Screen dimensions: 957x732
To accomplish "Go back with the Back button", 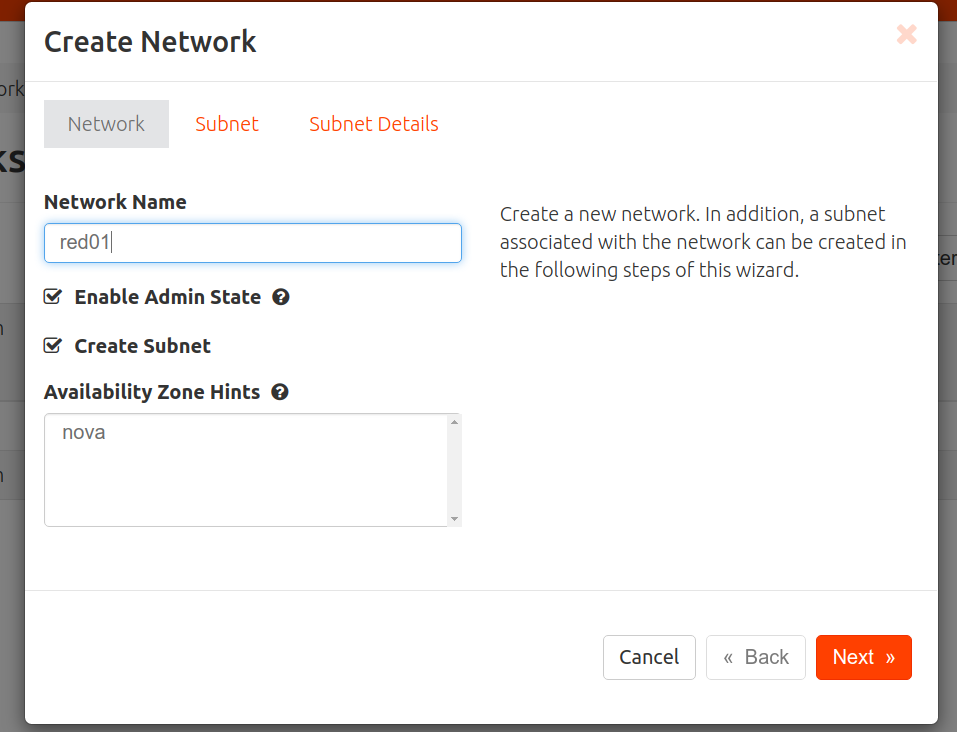I will 755,657.
